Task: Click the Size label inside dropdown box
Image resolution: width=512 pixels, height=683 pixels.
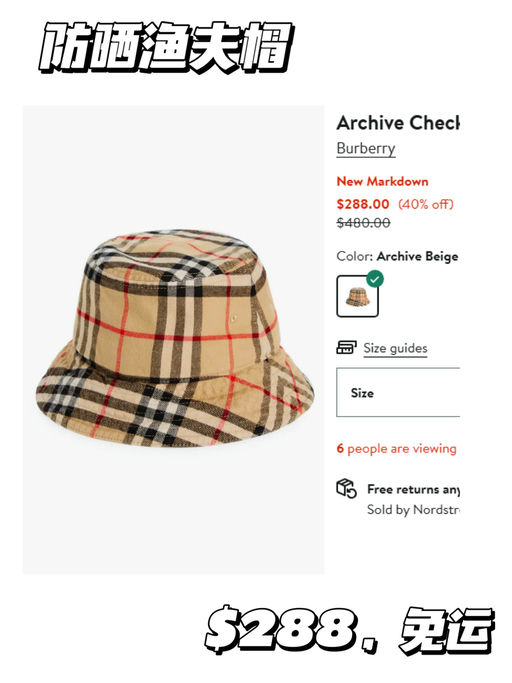Action: click(x=362, y=393)
